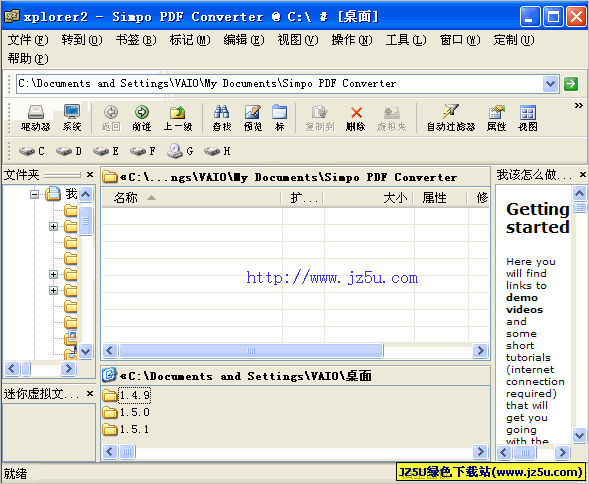Click the folder tree vertical scrollbar thumb
This screenshot has height=484, width=589.
pyautogui.click(x=86, y=221)
